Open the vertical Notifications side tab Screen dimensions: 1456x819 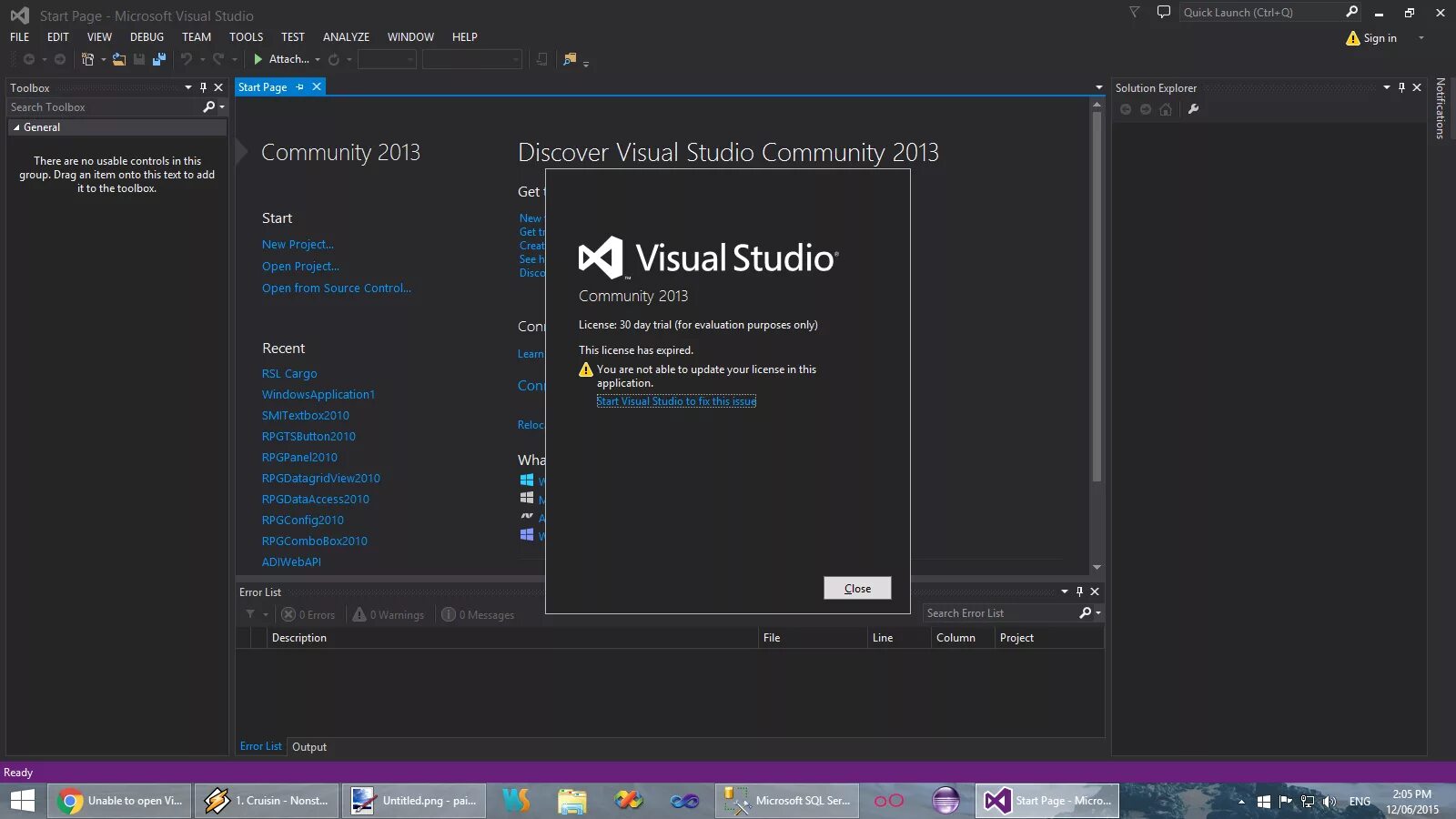1441,108
